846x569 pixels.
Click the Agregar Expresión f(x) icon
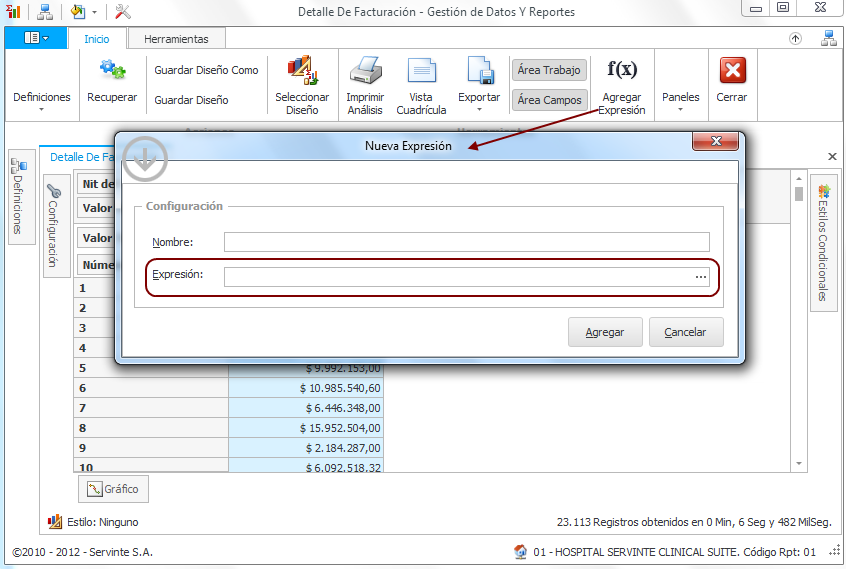coord(622,69)
